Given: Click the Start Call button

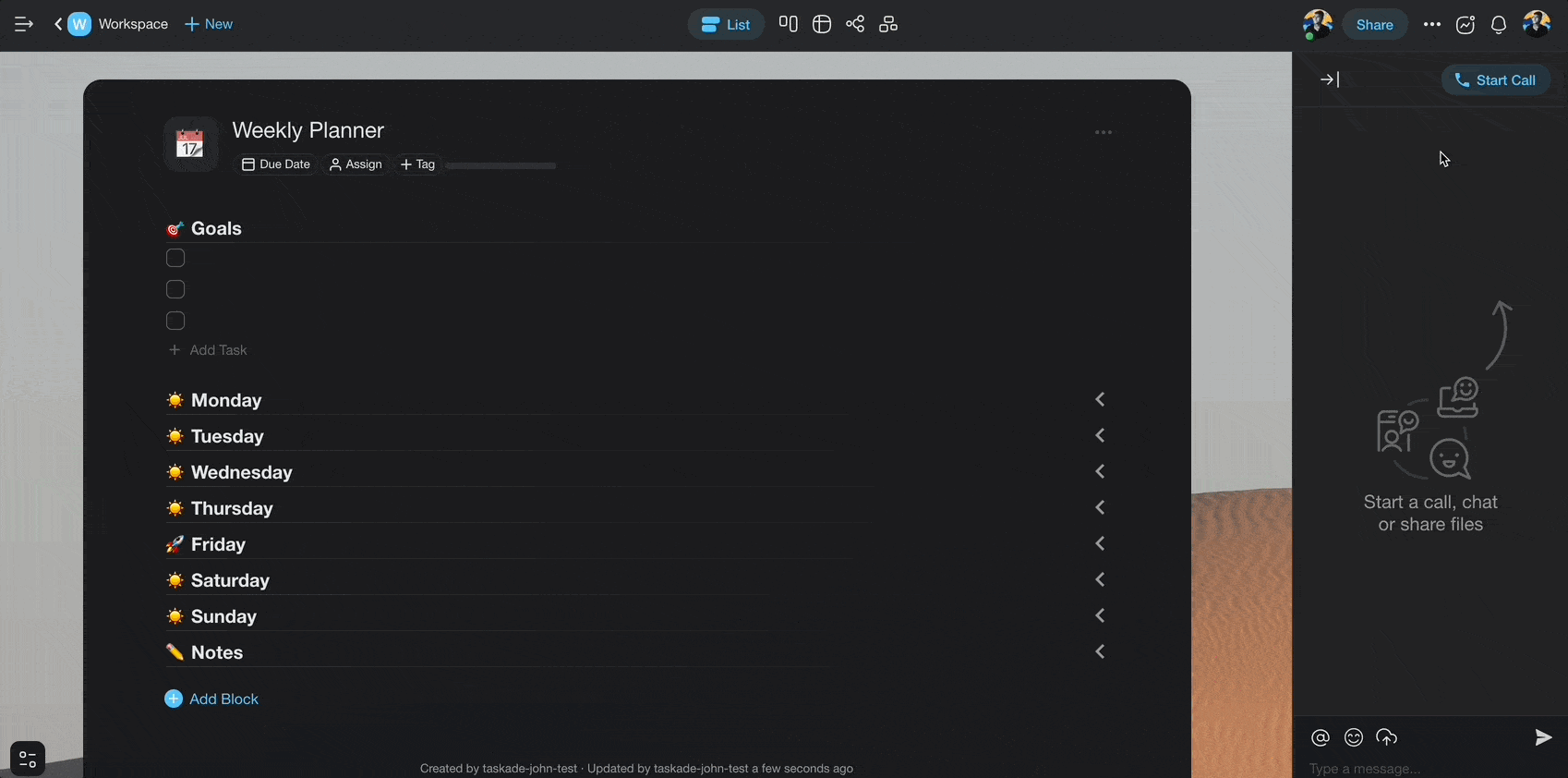Looking at the screenshot, I should pyautogui.click(x=1495, y=80).
